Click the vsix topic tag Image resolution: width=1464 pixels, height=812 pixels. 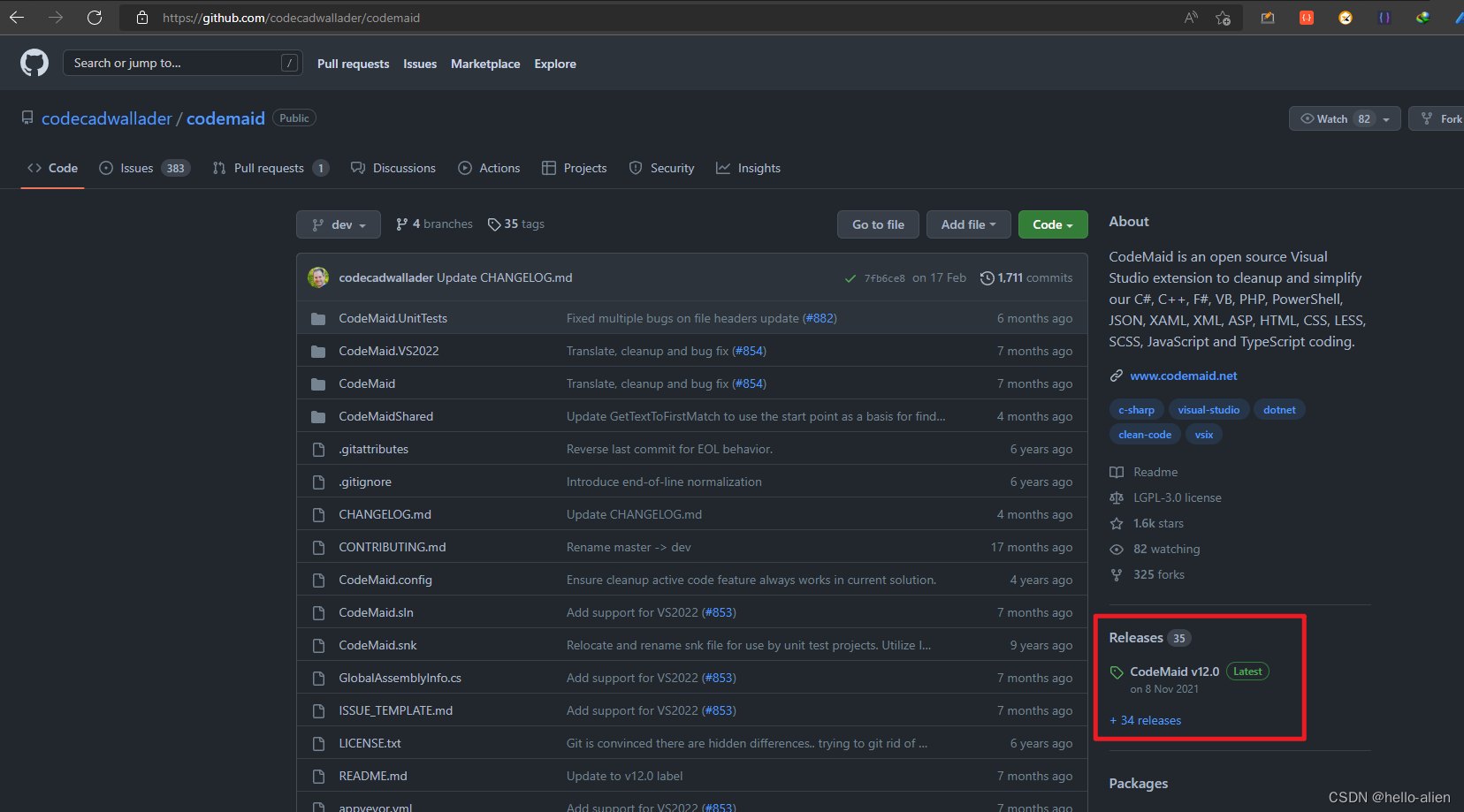tap(1204, 435)
